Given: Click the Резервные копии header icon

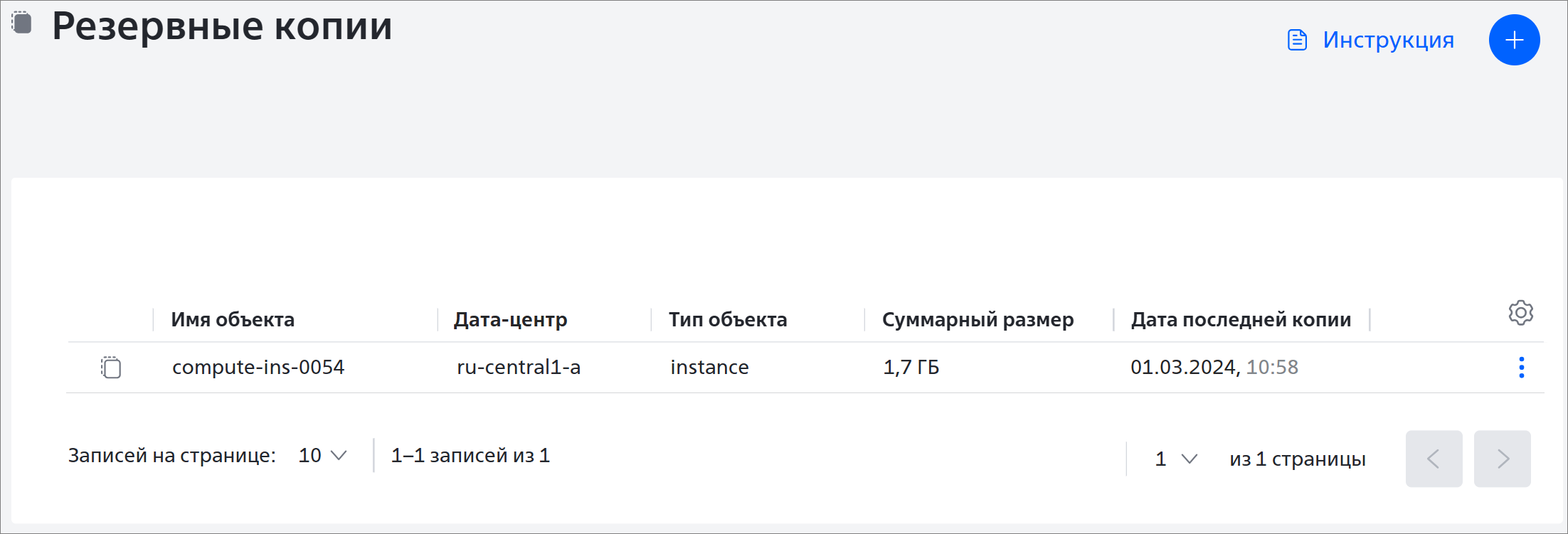Looking at the screenshot, I should [22, 22].
